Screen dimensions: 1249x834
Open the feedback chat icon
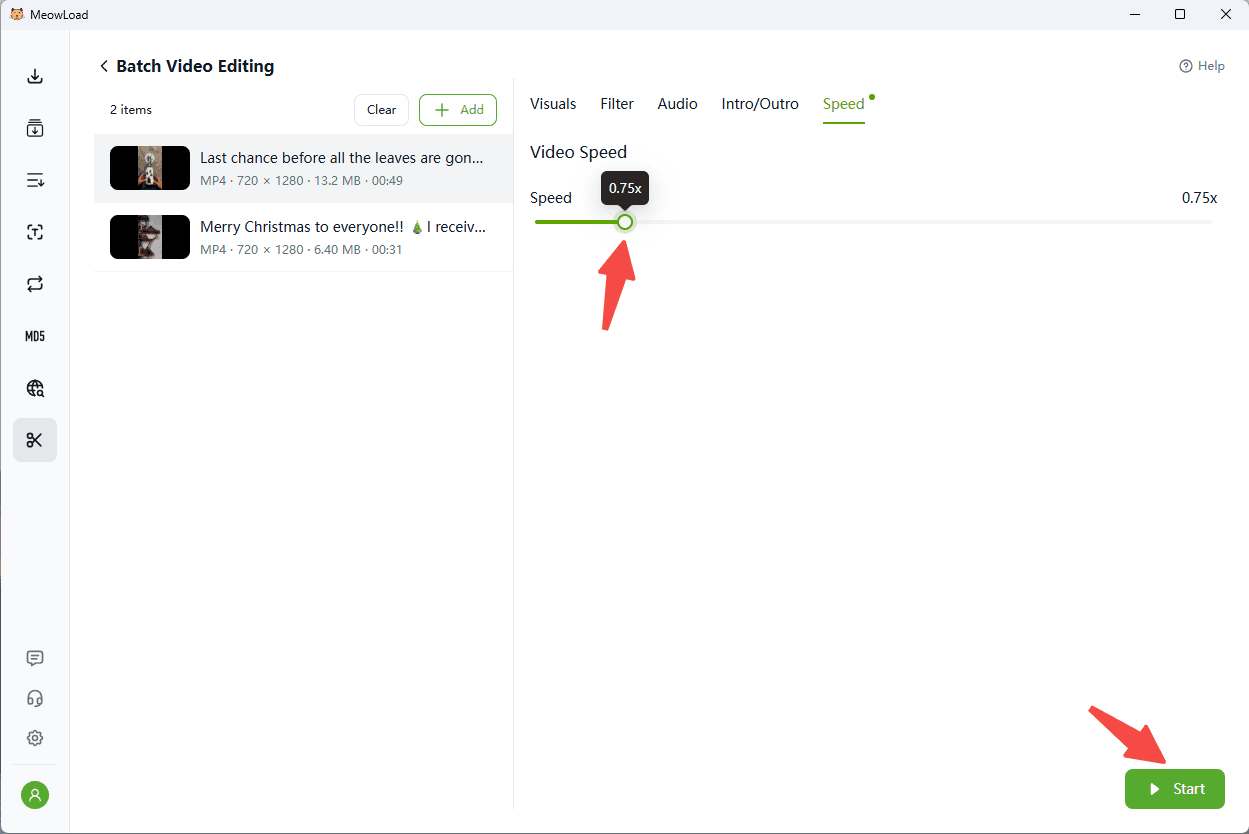(x=35, y=658)
